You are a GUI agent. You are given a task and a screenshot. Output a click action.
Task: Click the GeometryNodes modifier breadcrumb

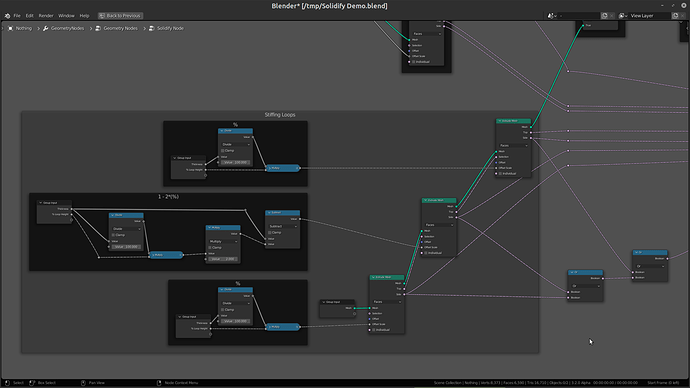coord(67,28)
